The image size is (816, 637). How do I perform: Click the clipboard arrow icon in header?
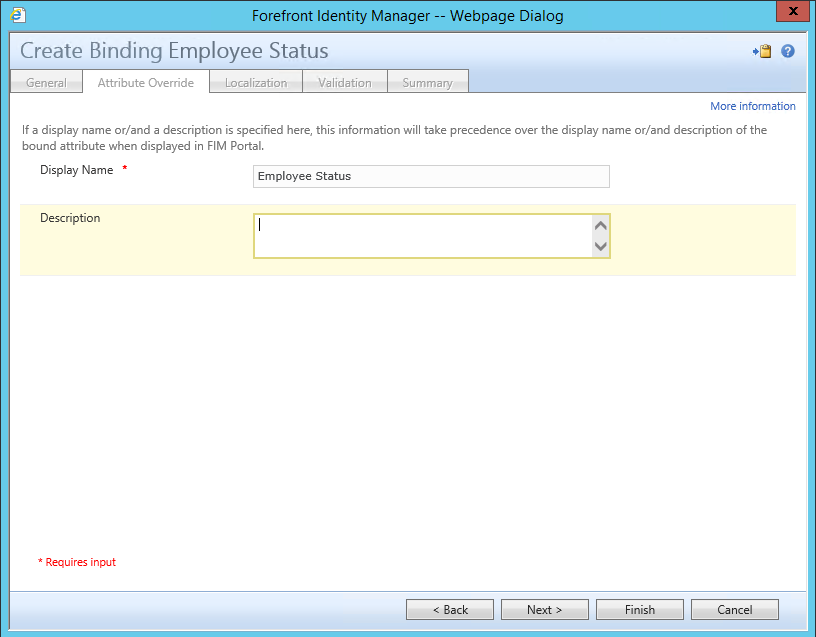762,51
